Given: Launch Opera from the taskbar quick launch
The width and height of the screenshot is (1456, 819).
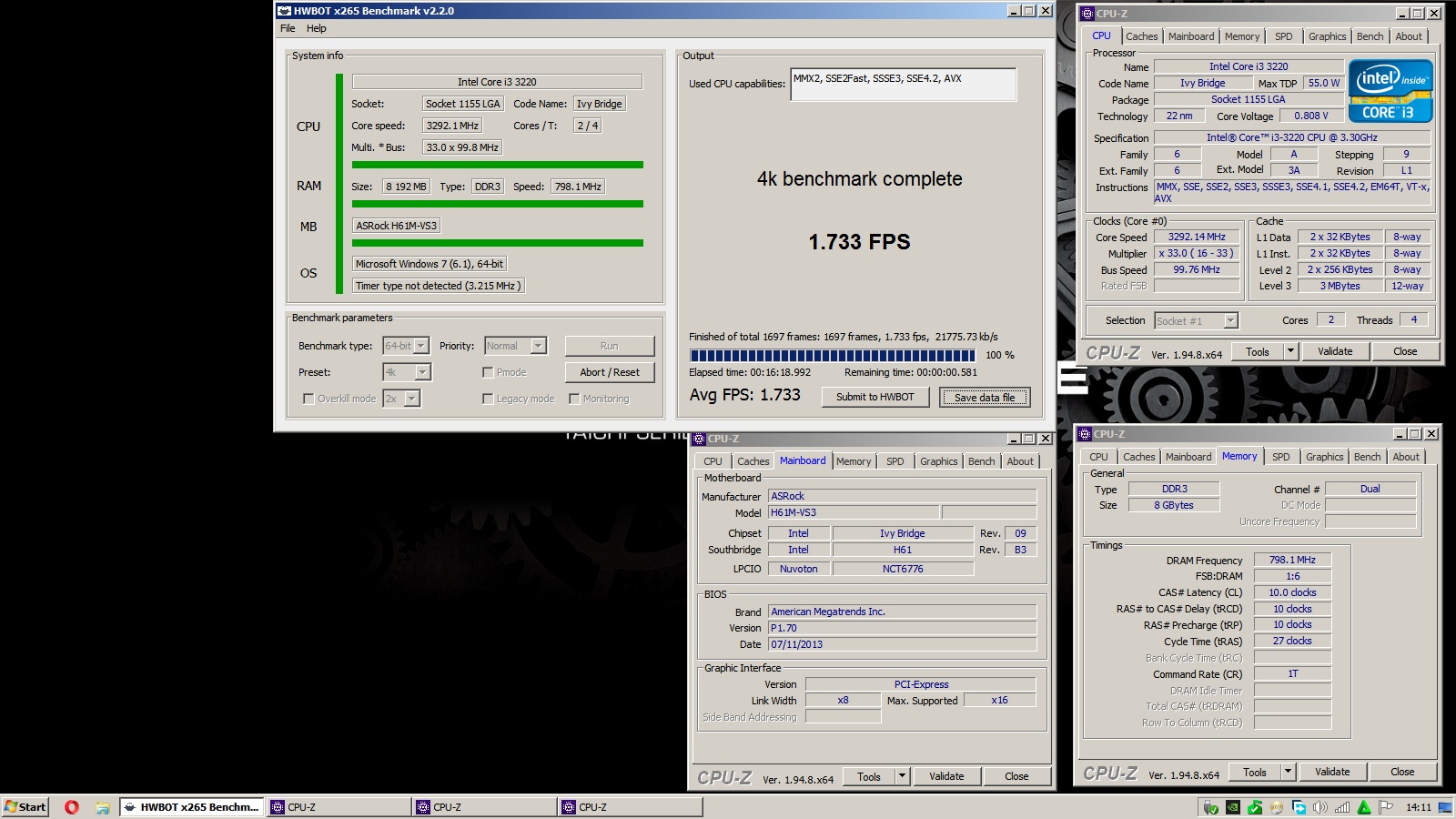Looking at the screenshot, I should (72, 807).
